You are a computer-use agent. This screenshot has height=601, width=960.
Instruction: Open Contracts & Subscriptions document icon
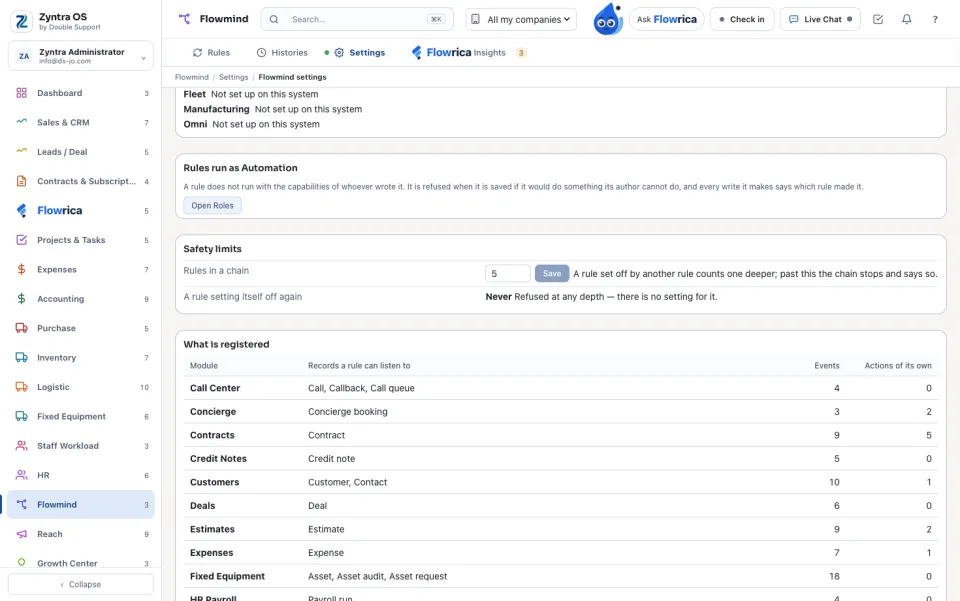(21, 181)
